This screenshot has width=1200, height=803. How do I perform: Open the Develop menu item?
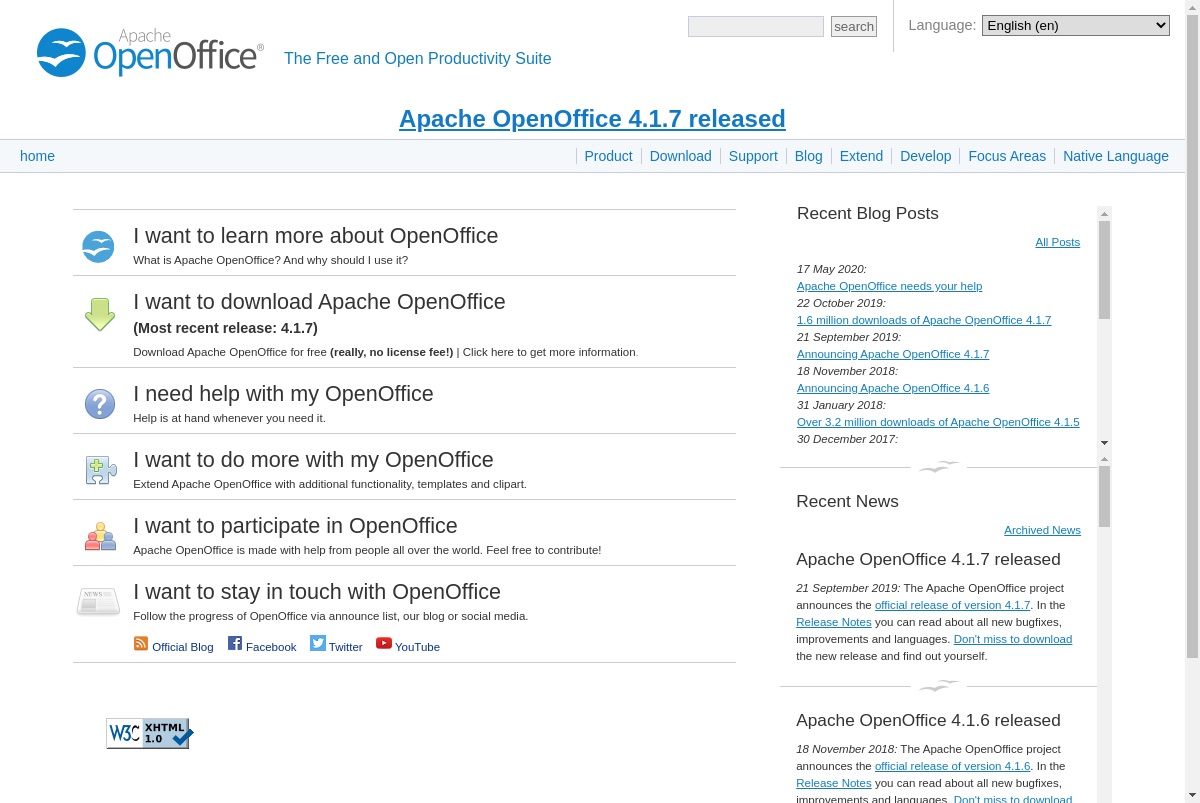click(925, 156)
